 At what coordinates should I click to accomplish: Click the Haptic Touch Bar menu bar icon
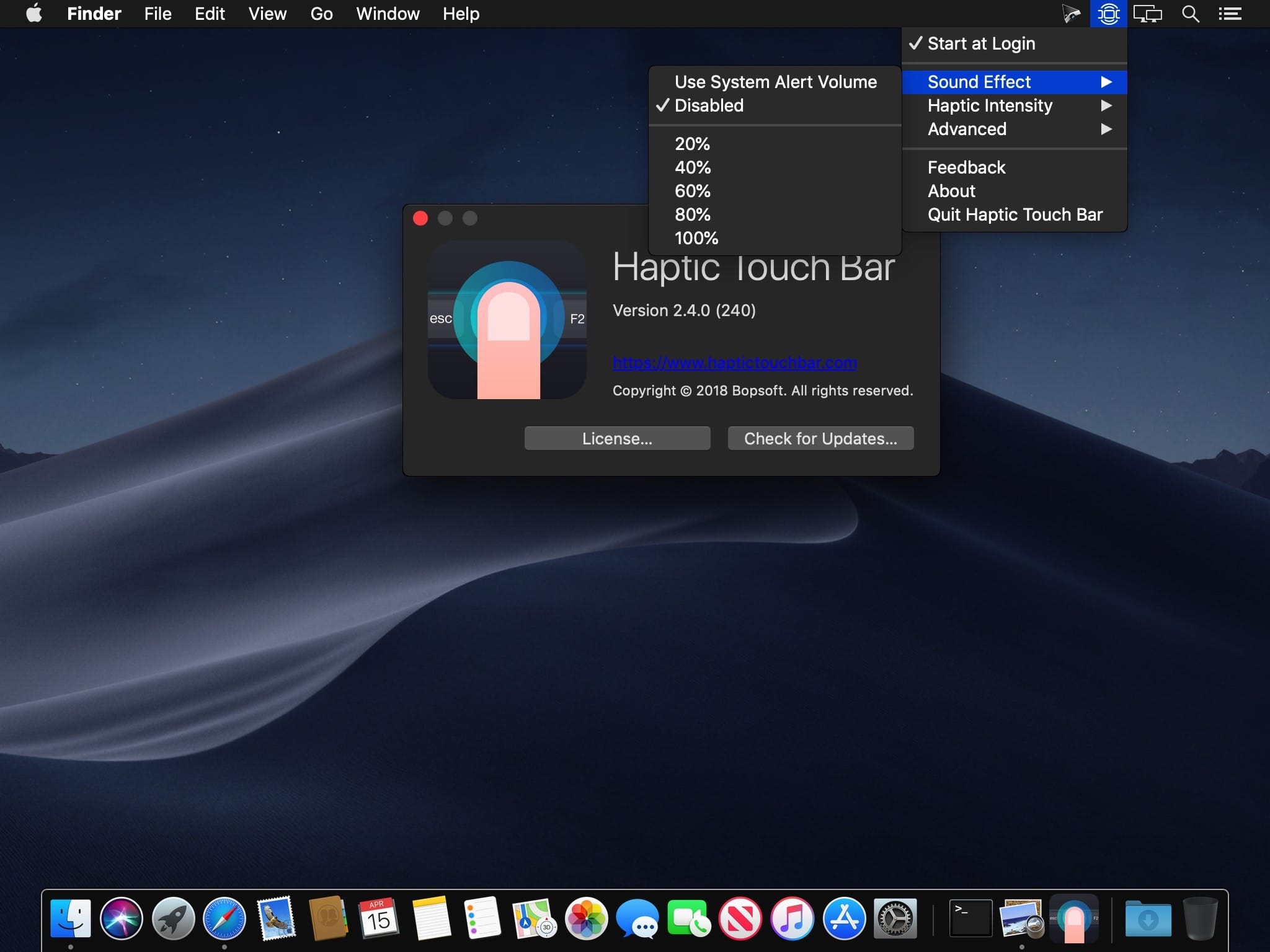1108,14
